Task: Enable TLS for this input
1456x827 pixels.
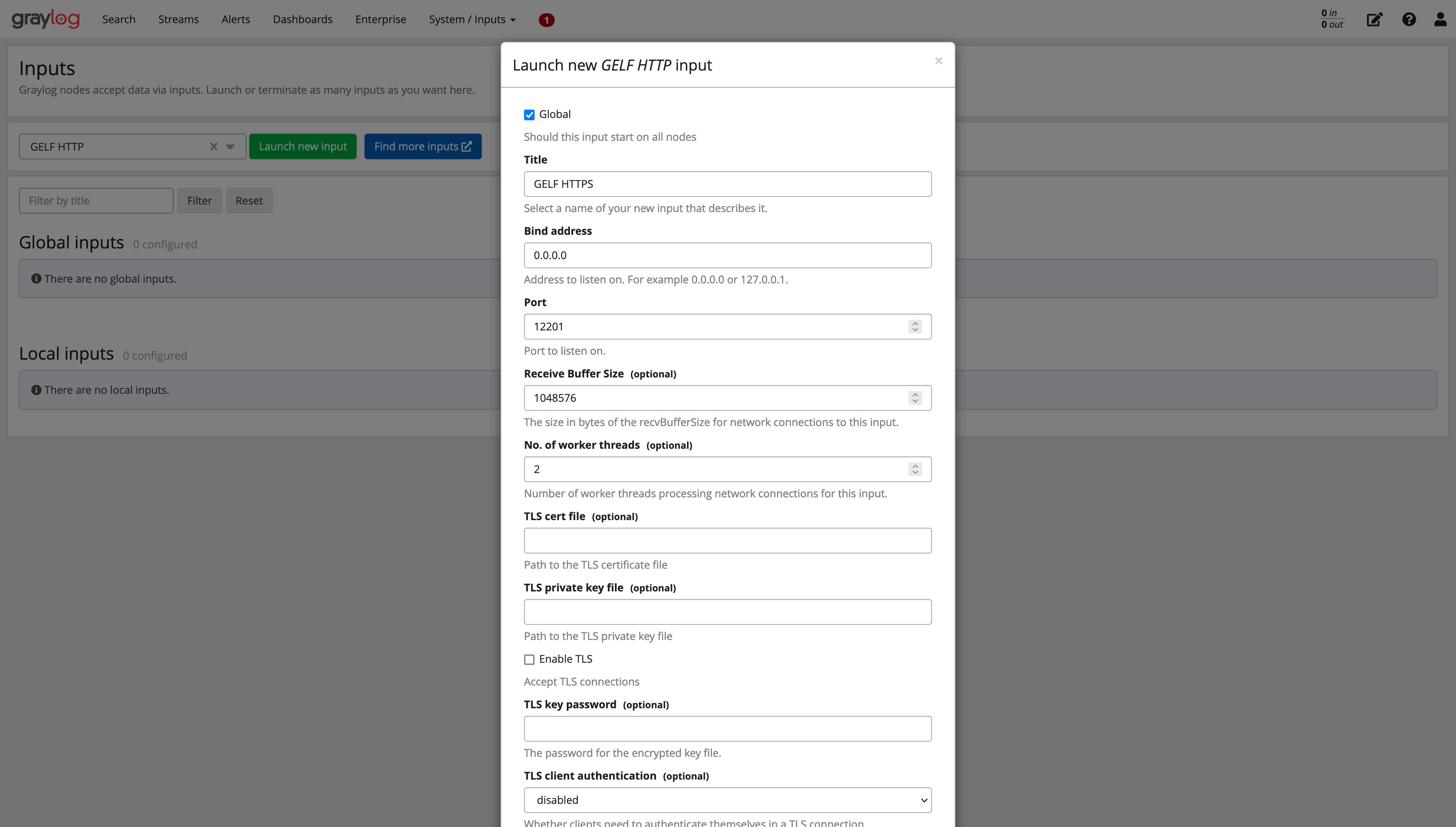Action: (x=529, y=659)
